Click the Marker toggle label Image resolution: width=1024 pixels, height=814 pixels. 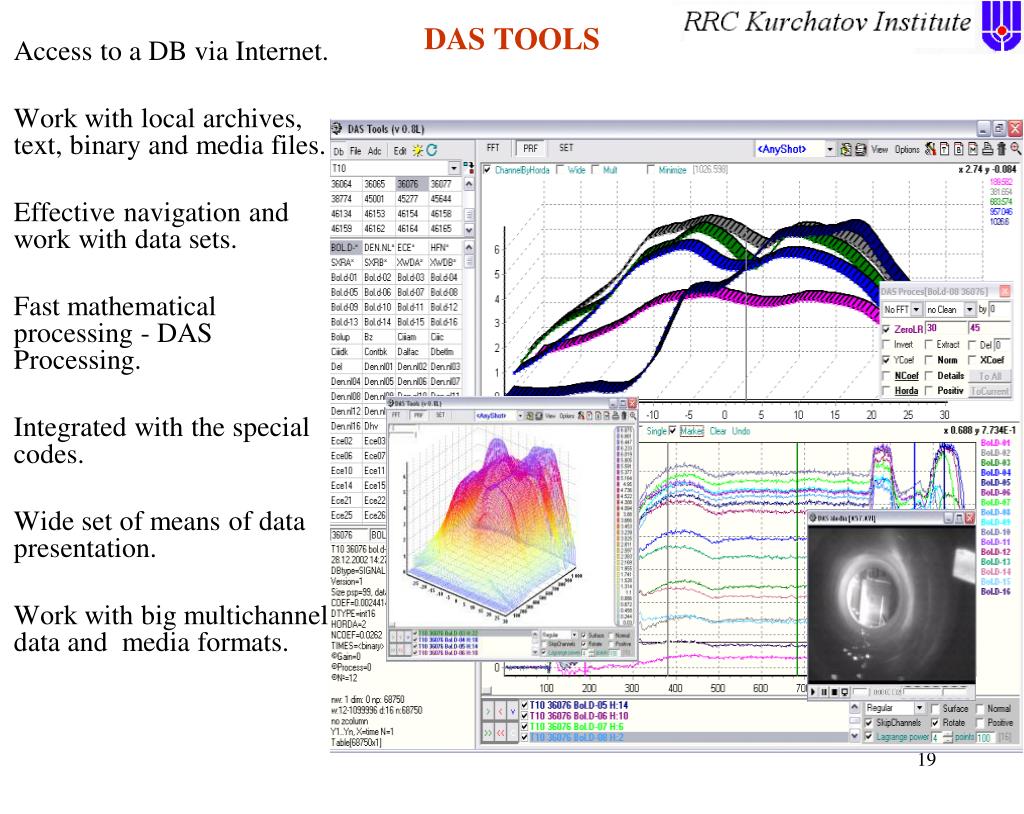pos(692,431)
